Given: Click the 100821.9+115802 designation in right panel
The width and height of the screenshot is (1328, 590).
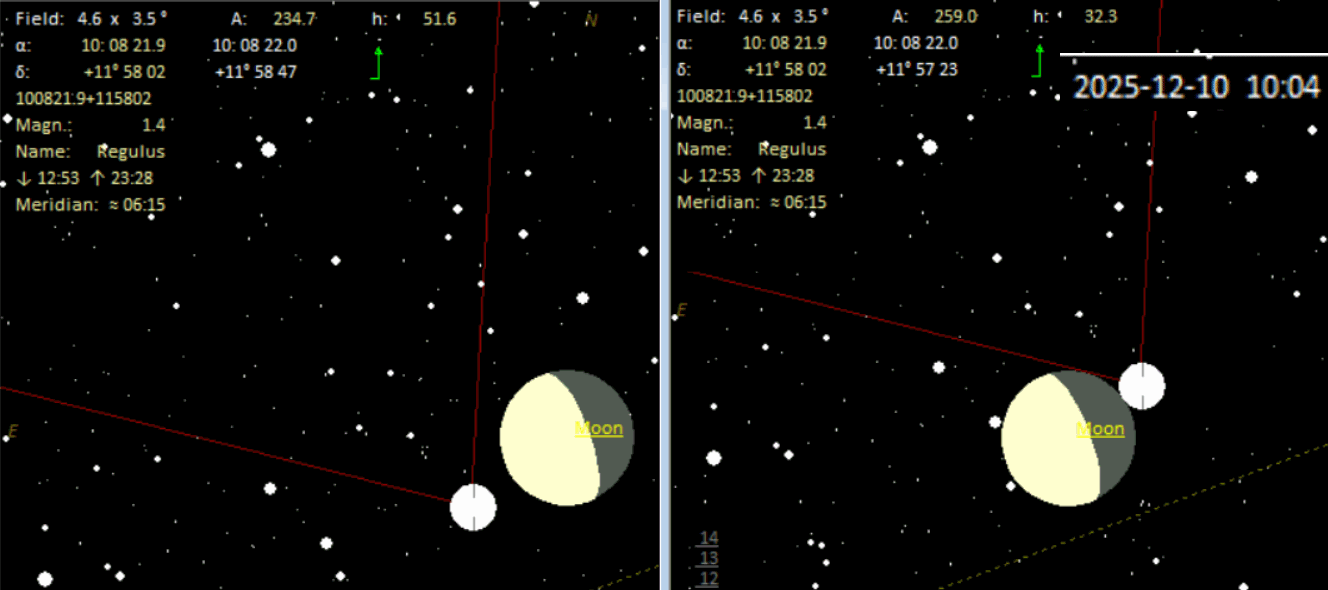Looking at the screenshot, I should tap(744, 96).
